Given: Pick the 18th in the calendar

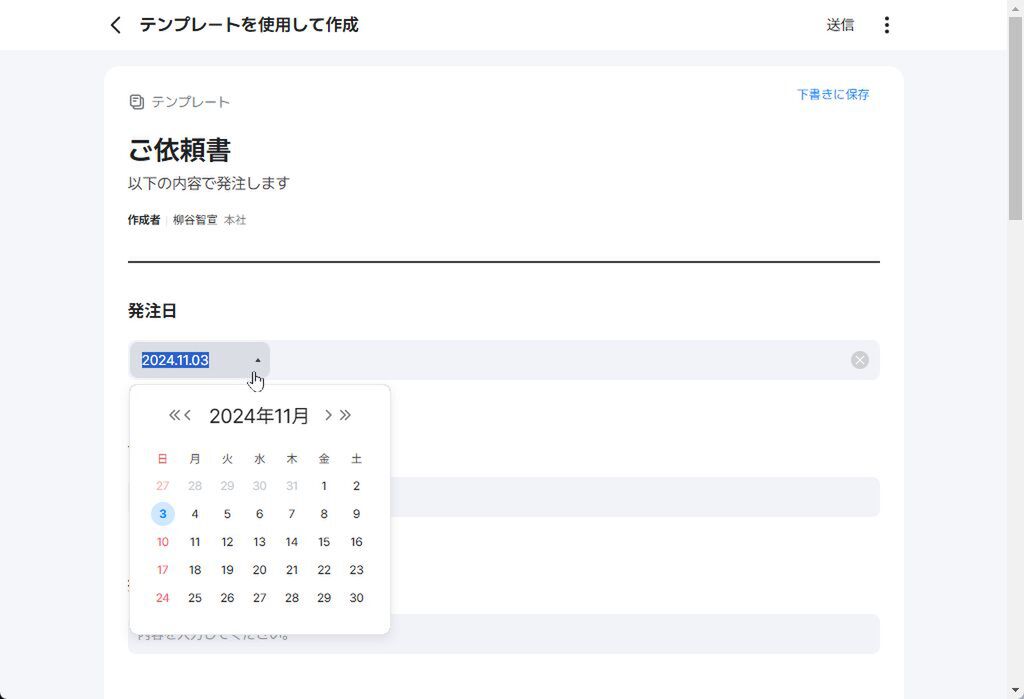Looking at the screenshot, I should (x=195, y=570).
